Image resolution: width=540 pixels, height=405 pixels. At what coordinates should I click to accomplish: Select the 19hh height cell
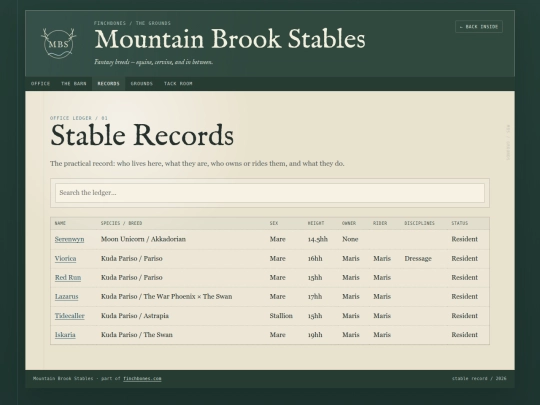coord(315,335)
